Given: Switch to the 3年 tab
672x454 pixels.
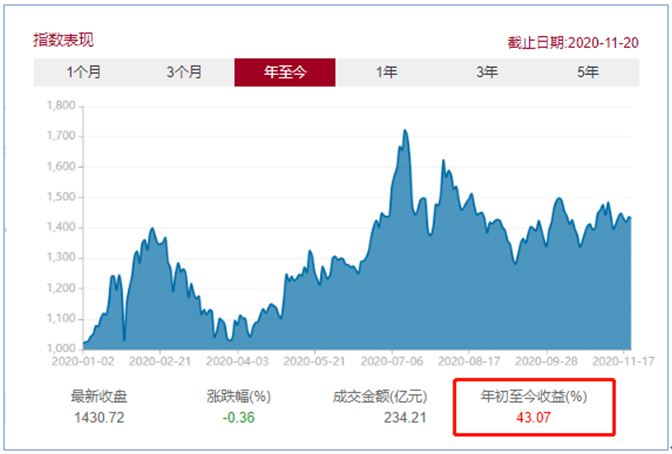Looking at the screenshot, I should coord(487,72).
